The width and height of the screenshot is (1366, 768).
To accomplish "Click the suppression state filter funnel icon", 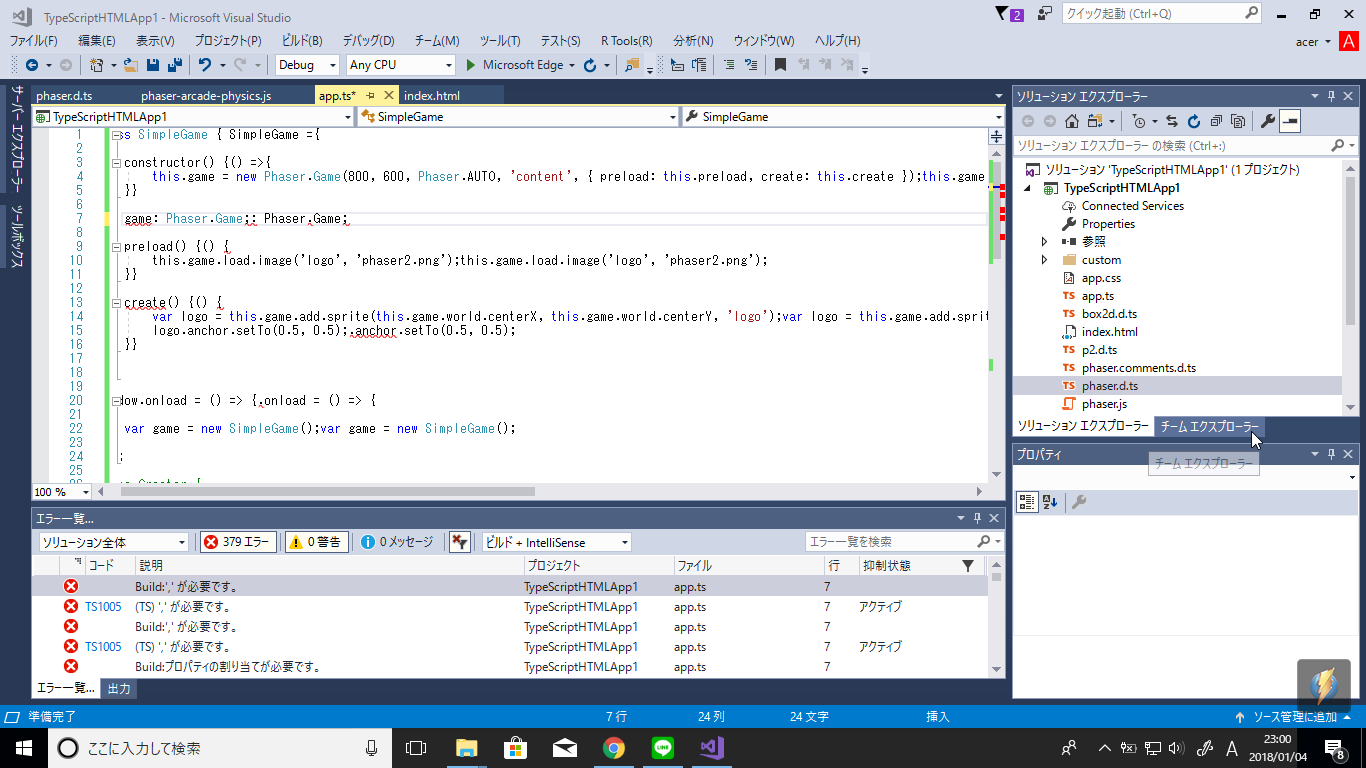I will click(967, 566).
